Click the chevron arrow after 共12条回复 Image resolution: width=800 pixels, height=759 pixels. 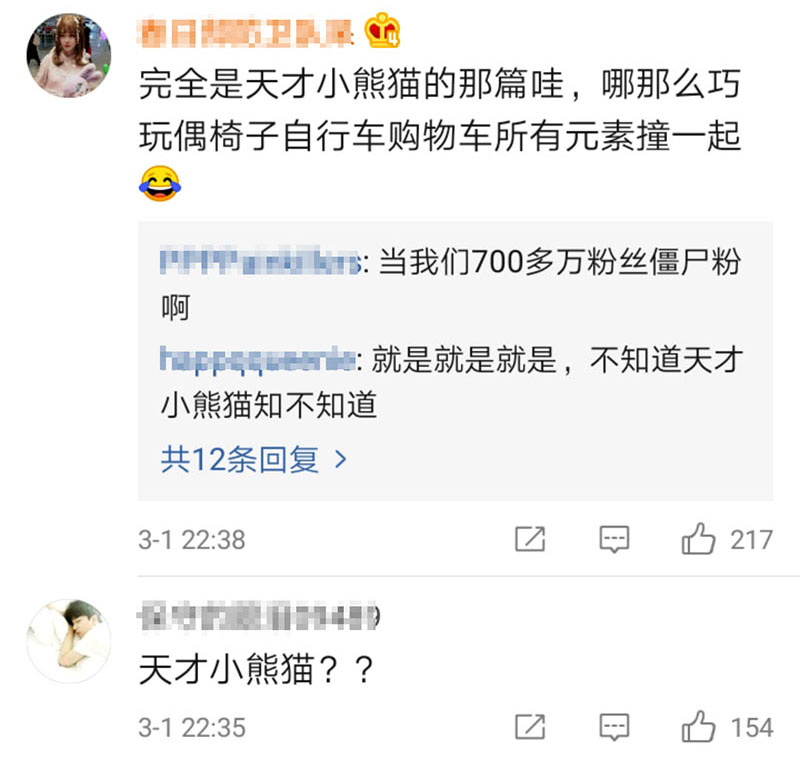[x=341, y=460]
